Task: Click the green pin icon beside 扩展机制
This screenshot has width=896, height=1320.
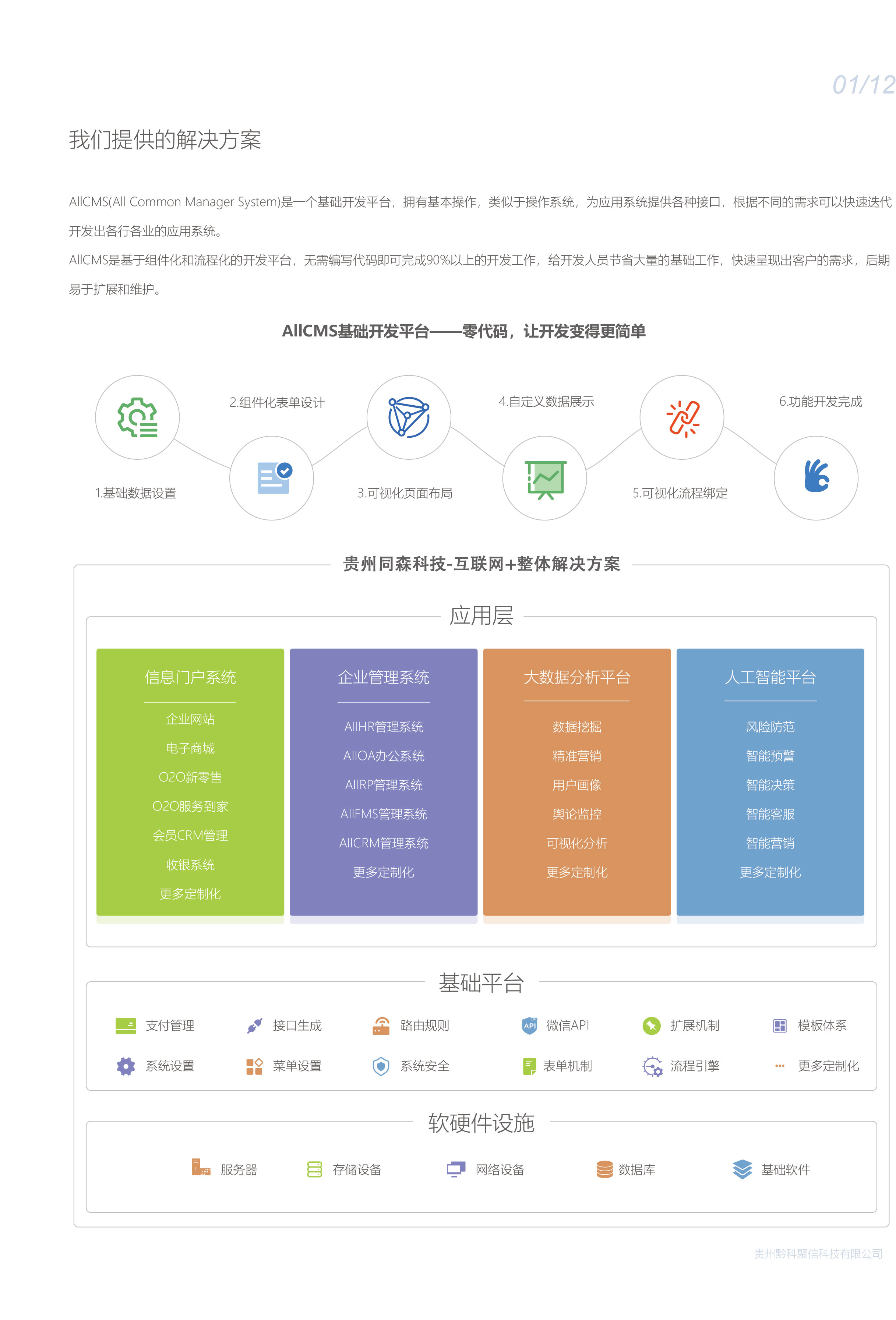Action: pos(651,1026)
